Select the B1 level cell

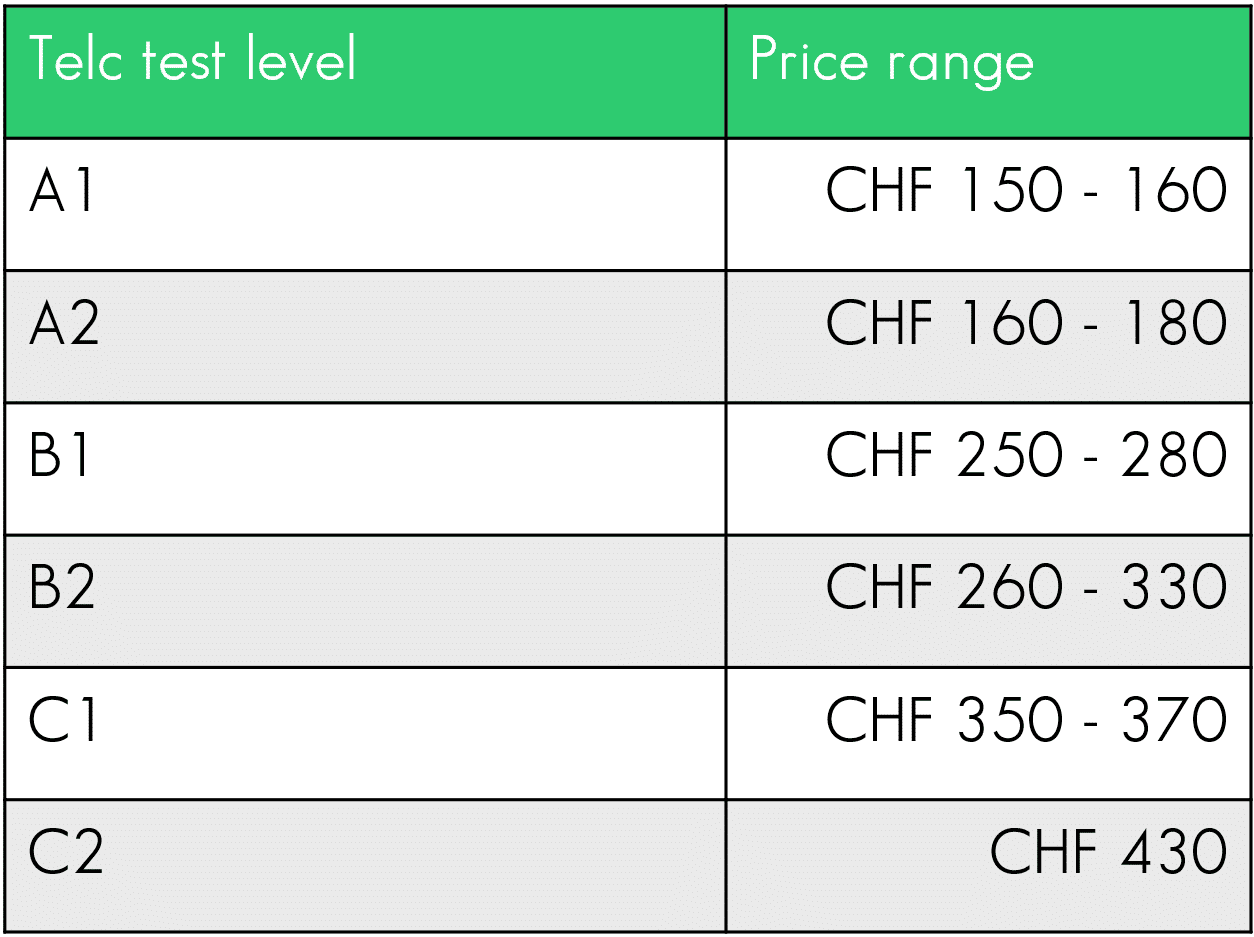[x=61, y=455]
